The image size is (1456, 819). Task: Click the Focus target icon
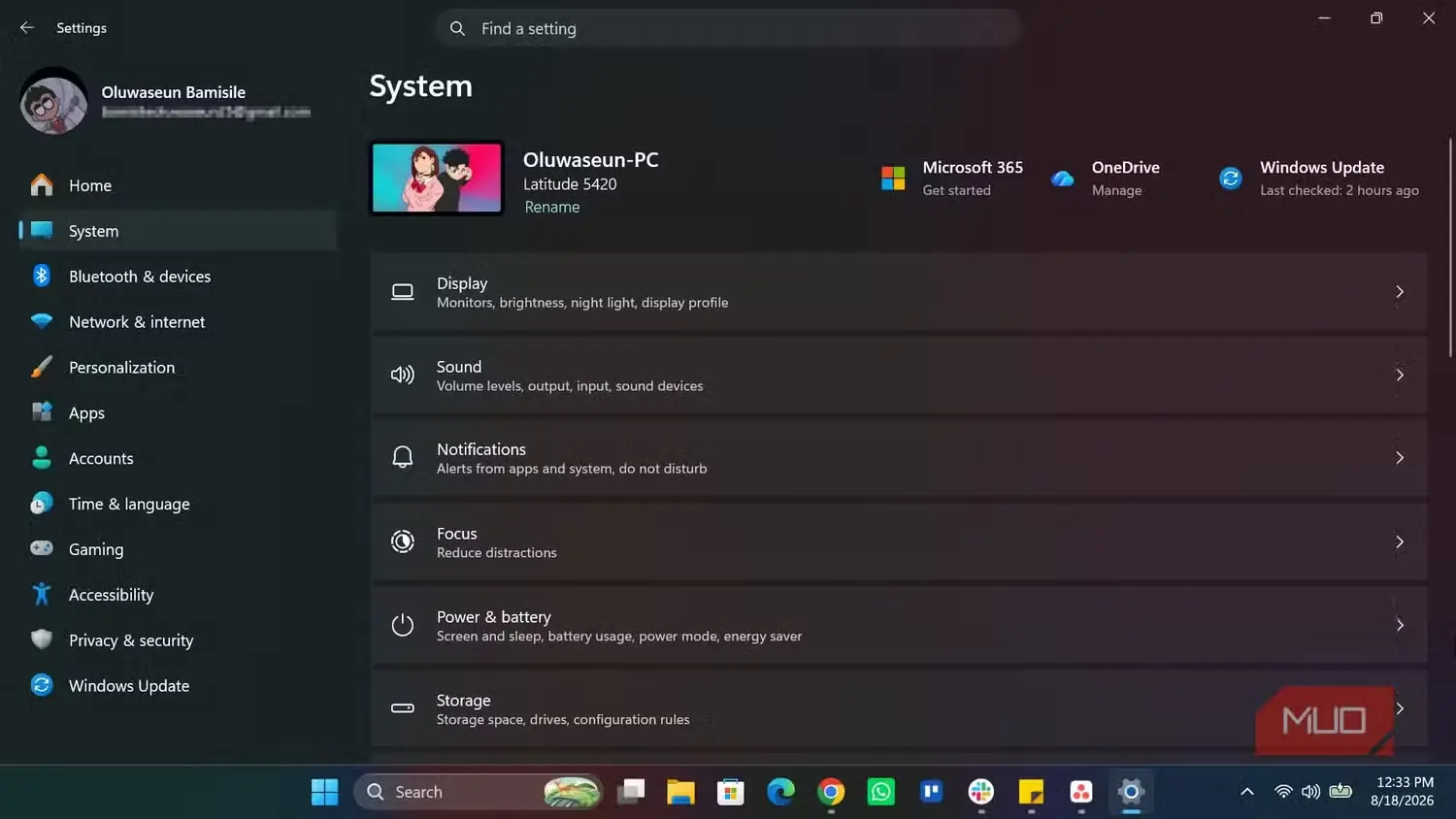403,541
